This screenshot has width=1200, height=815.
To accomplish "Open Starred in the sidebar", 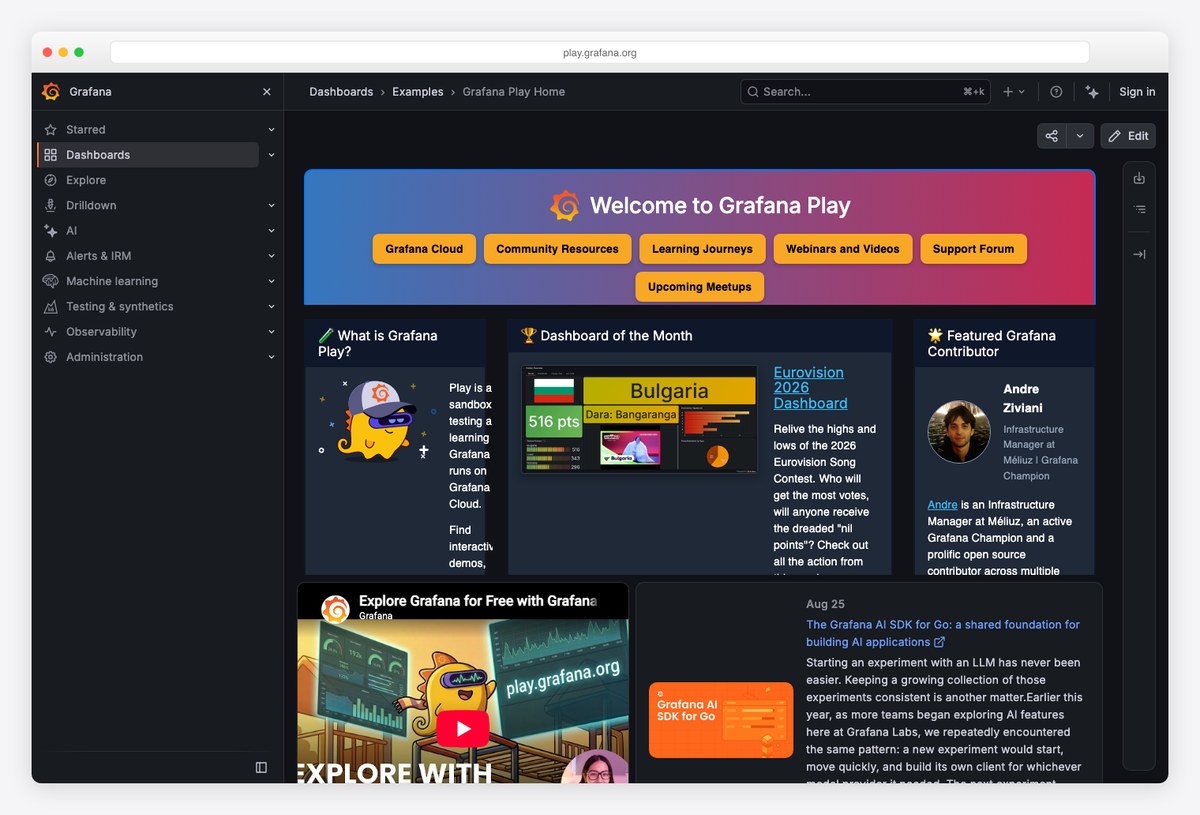I will (x=85, y=130).
